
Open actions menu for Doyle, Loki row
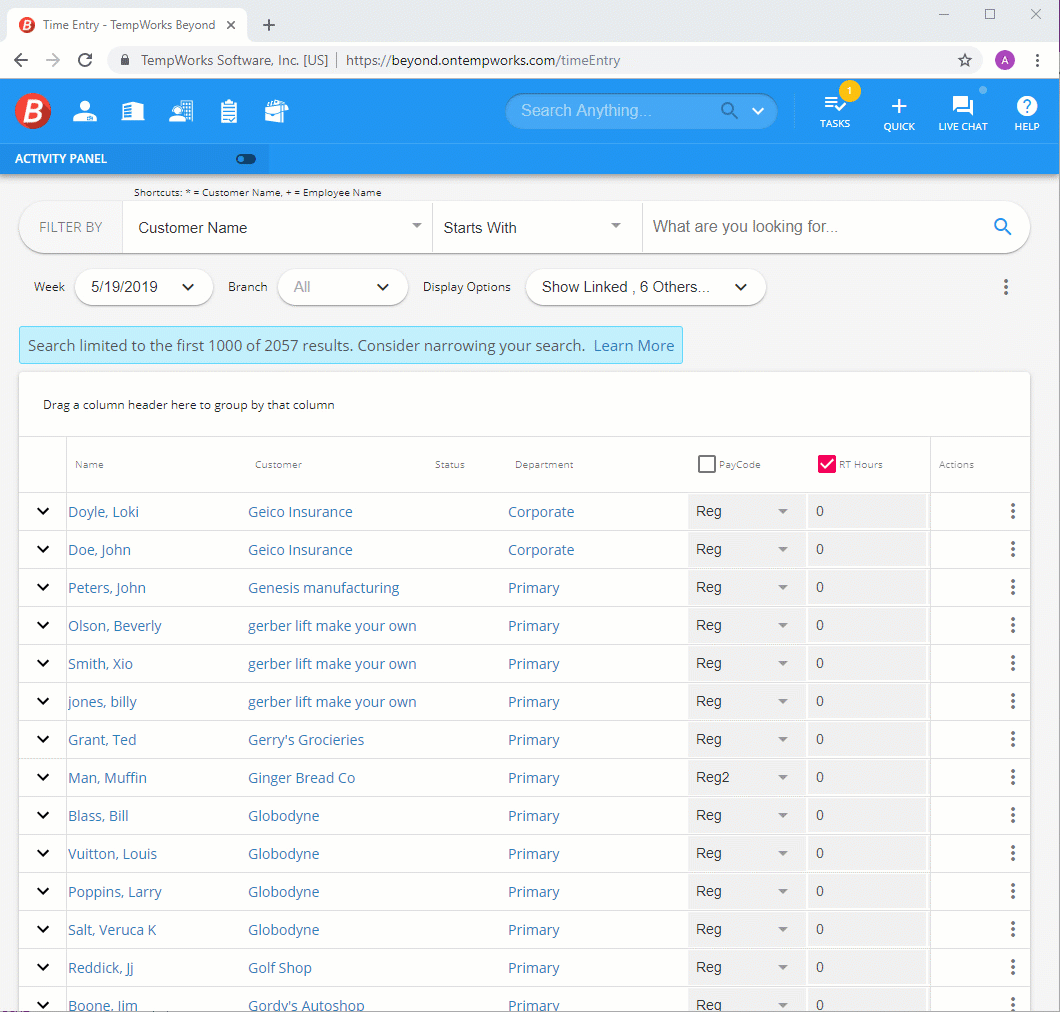[x=1013, y=511]
